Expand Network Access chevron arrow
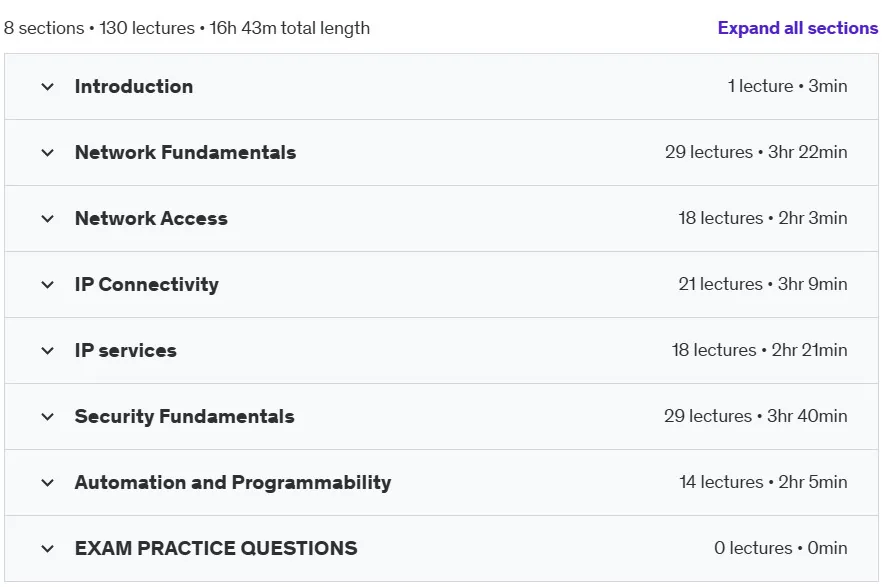The height and width of the screenshot is (587, 882). (x=48, y=219)
